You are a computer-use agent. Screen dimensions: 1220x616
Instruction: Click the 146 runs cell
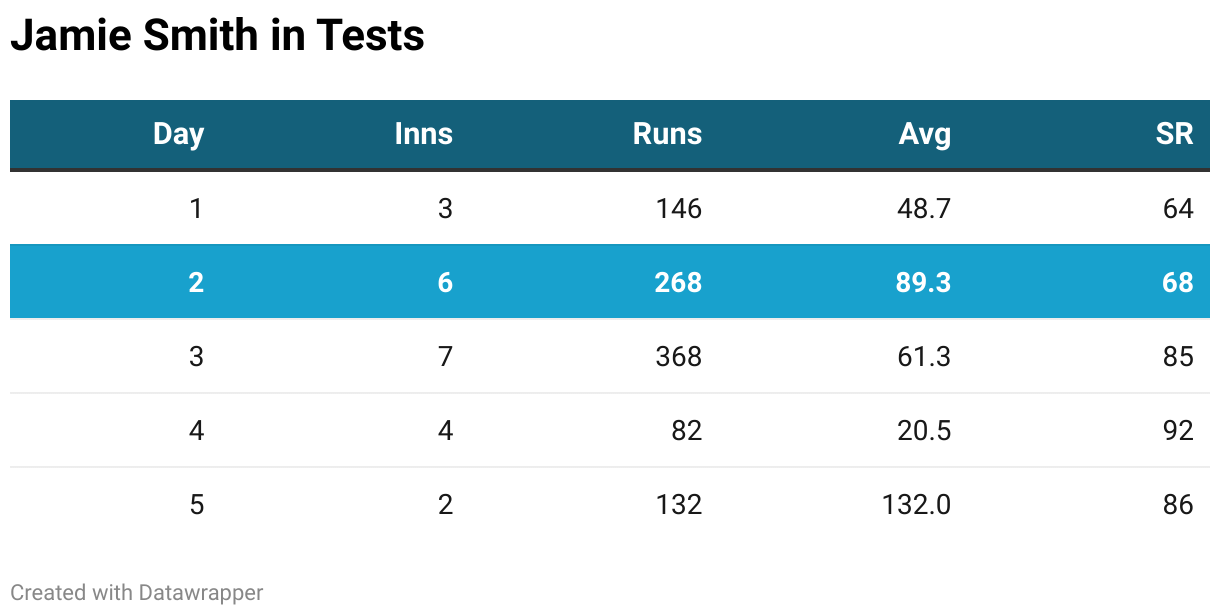pyautogui.click(x=678, y=208)
